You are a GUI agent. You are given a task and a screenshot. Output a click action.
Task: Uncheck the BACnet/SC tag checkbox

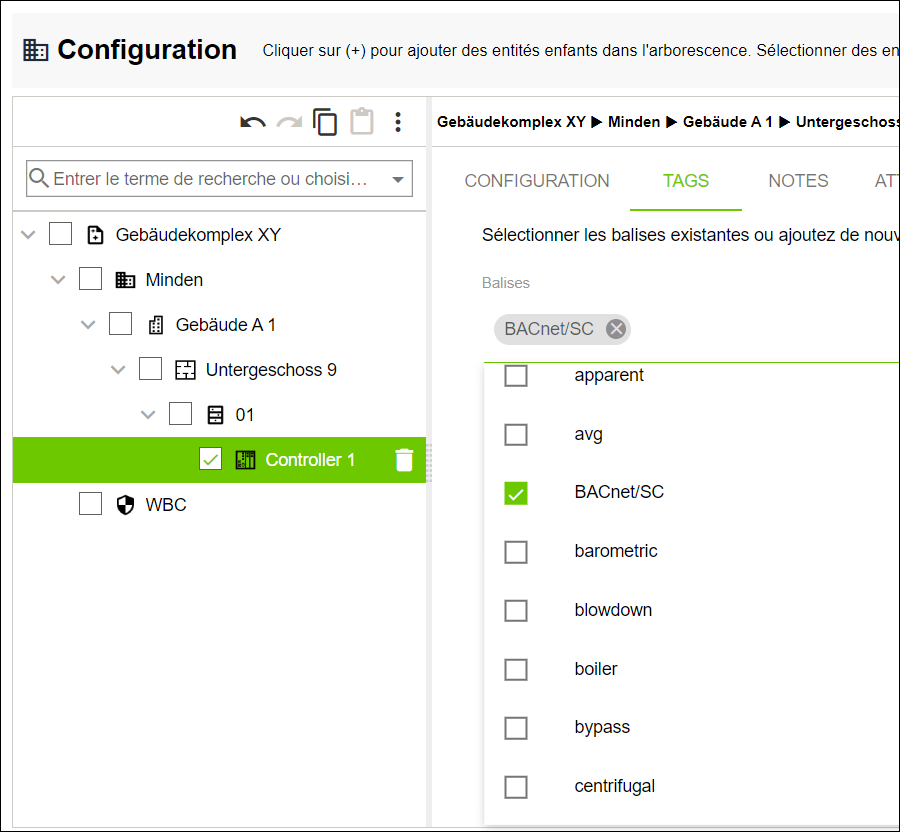pyautogui.click(x=515, y=493)
